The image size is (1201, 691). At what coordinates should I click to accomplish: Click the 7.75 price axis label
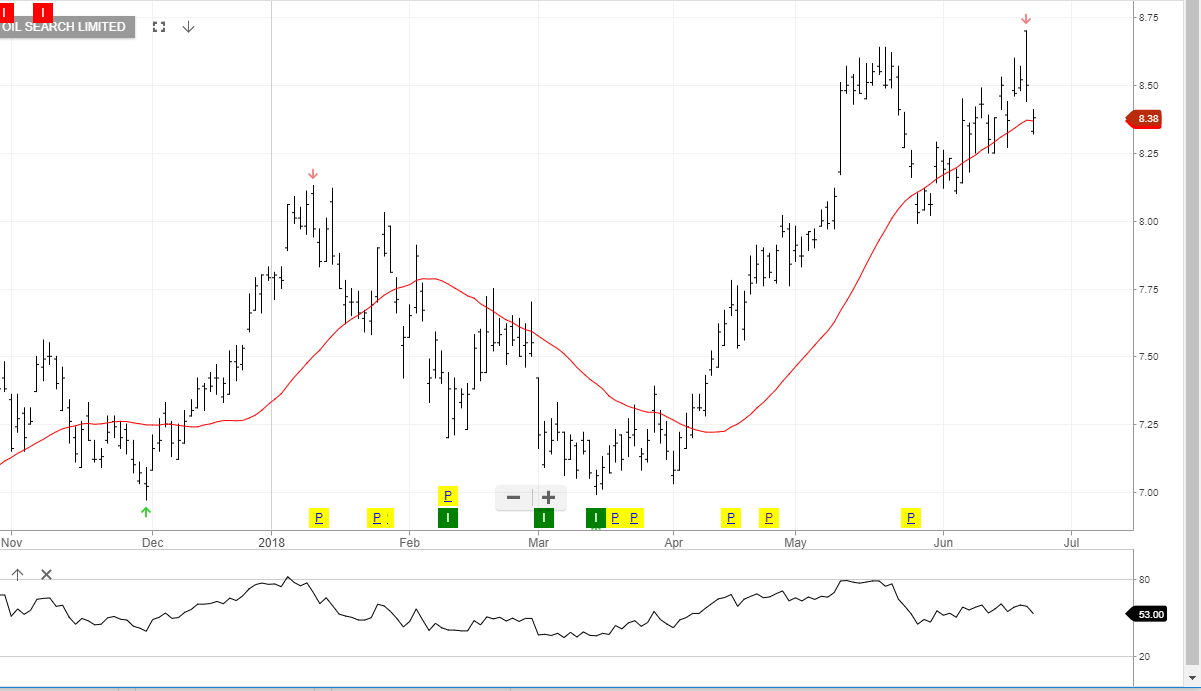click(1148, 289)
